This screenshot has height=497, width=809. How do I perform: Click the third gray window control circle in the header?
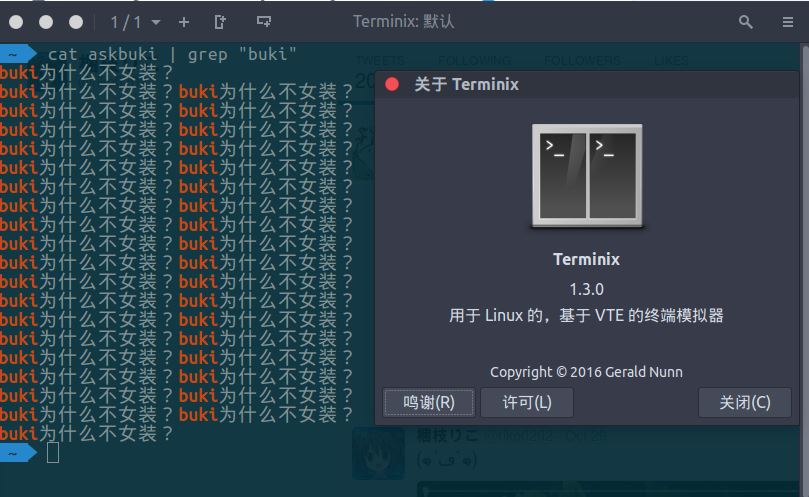pyautogui.click(x=76, y=22)
